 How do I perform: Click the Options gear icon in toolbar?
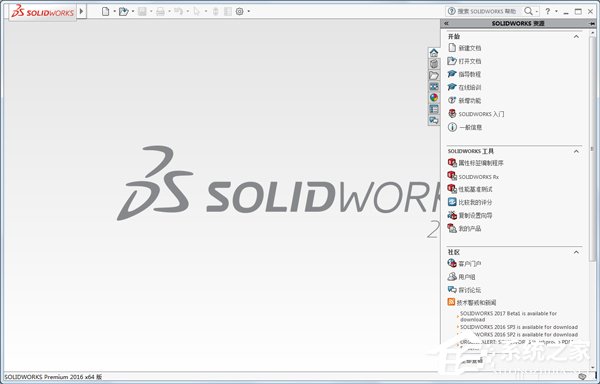click(x=240, y=11)
